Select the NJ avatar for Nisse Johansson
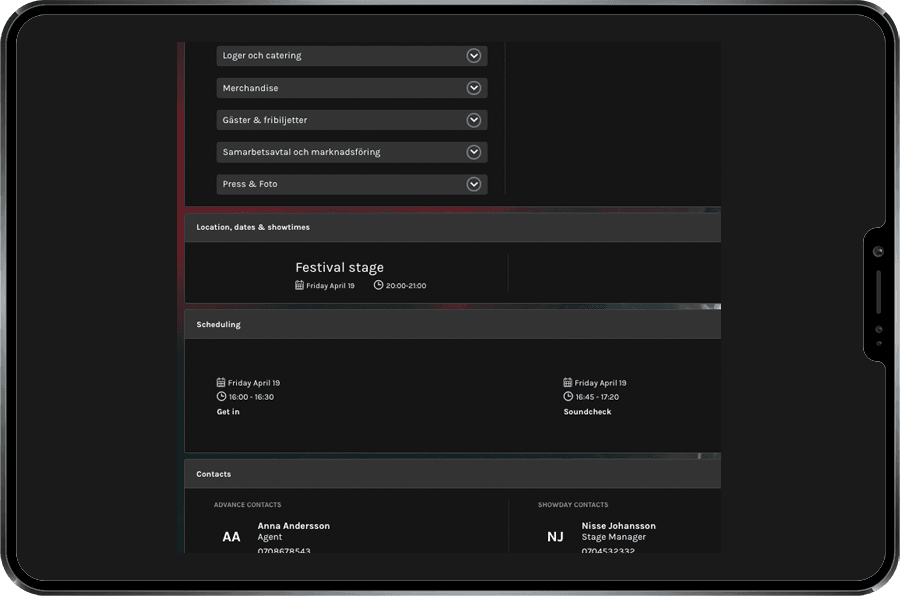This screenshot has height=596, width=900. 555,537
